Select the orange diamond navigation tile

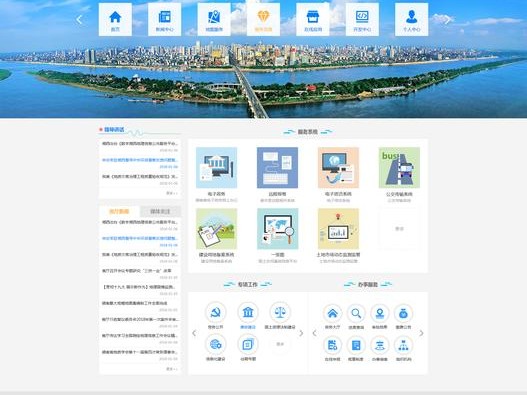[263, 19]
